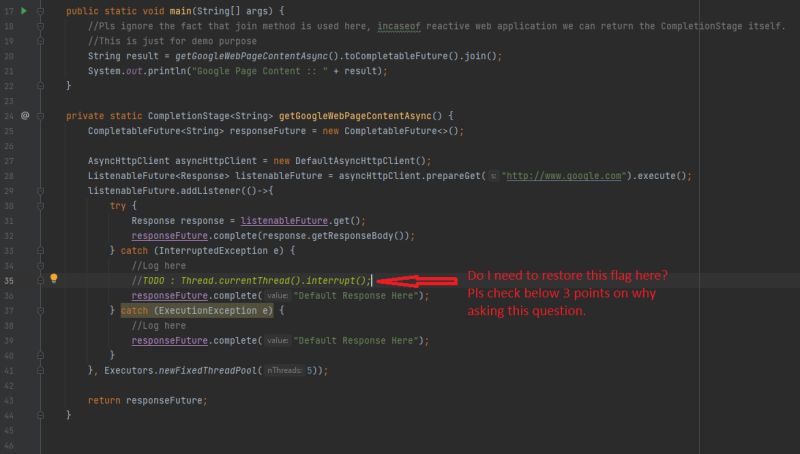Click the "nThreads:" inlay hint on line 41

point(284,371)
